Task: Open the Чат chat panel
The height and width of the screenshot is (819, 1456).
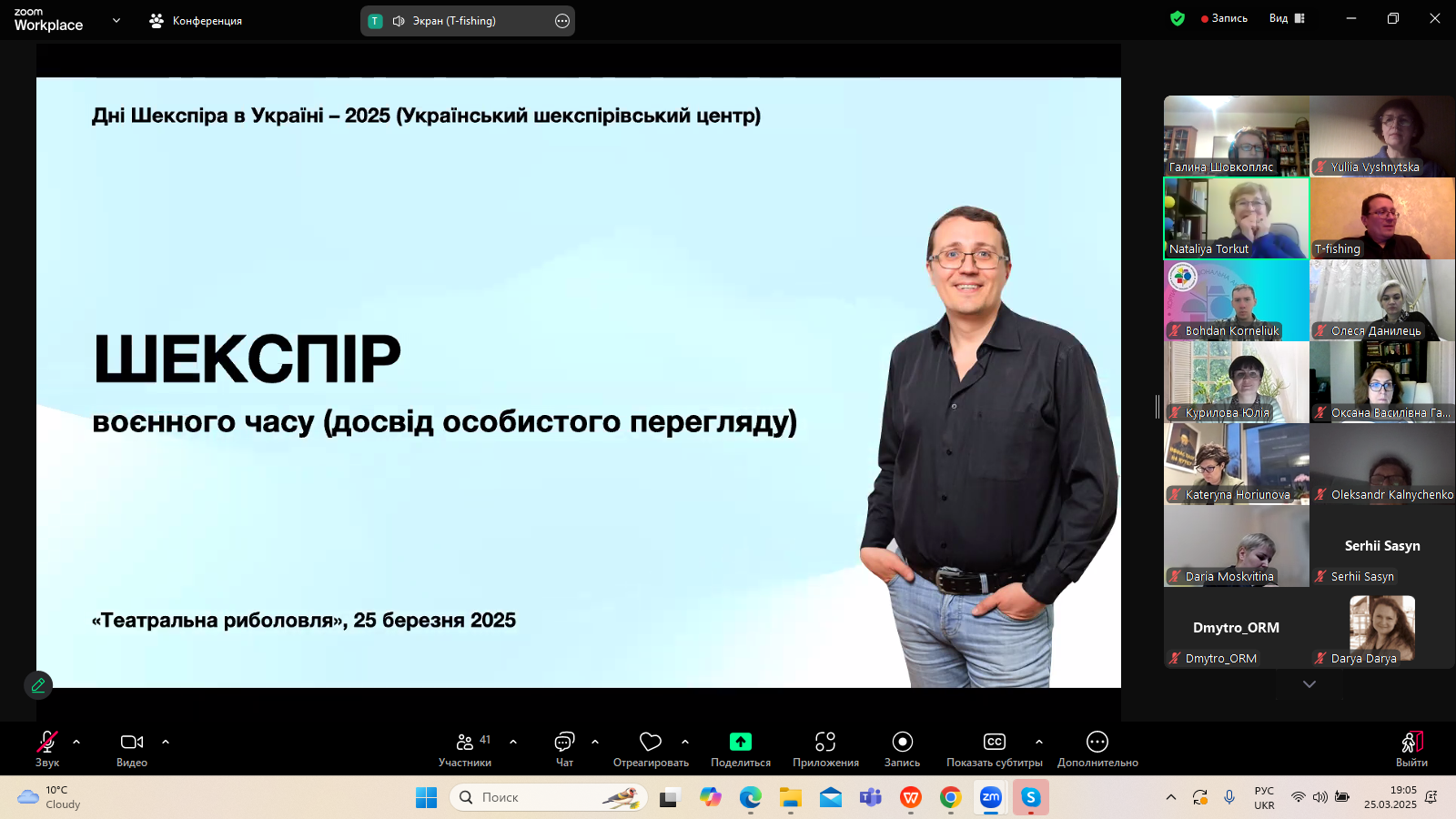Action: point(564,749)
